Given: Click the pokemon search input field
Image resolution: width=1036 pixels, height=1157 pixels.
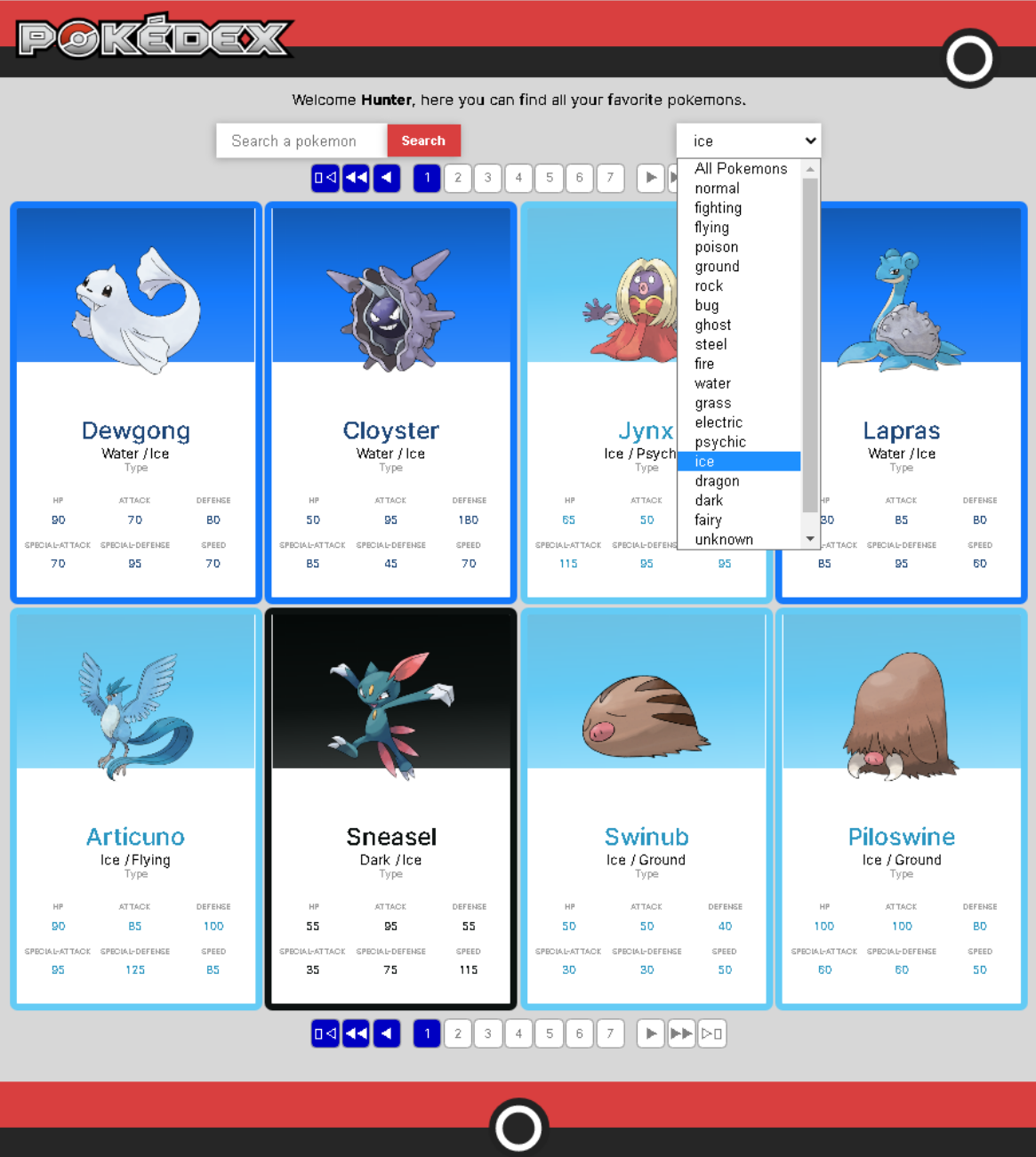Looking at the screenshot, I should click(301, 140).
